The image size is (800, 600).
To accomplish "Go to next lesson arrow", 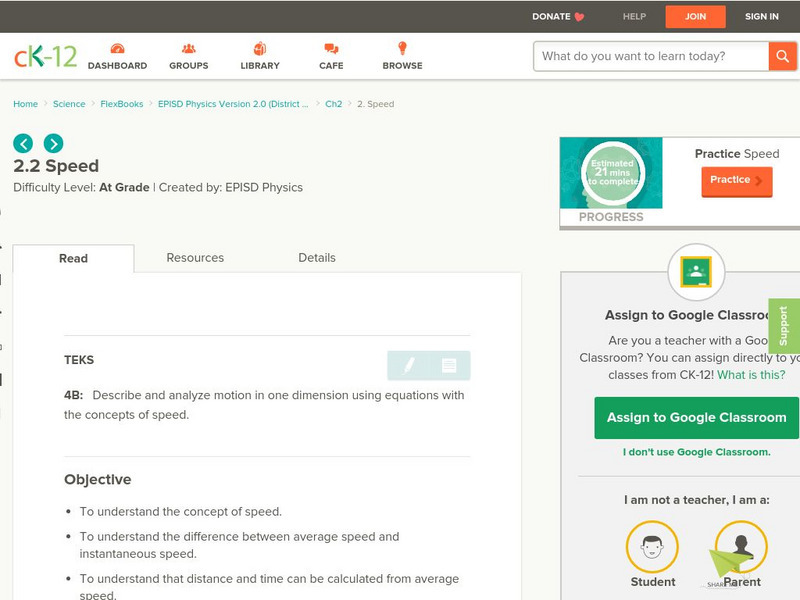I will [x=54, y=143].
